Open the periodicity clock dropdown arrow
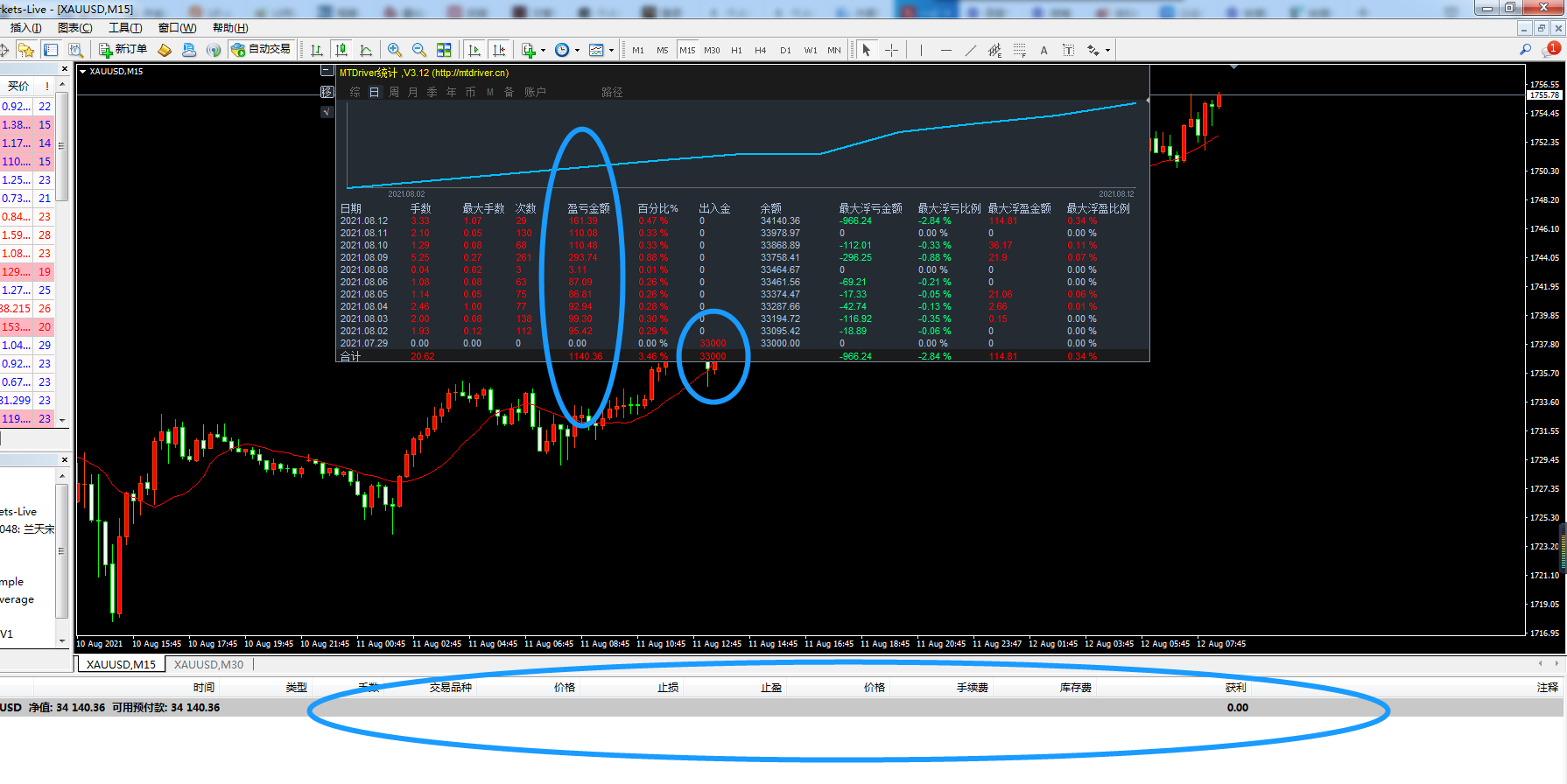1567x784 pixels. coord(577,51)
